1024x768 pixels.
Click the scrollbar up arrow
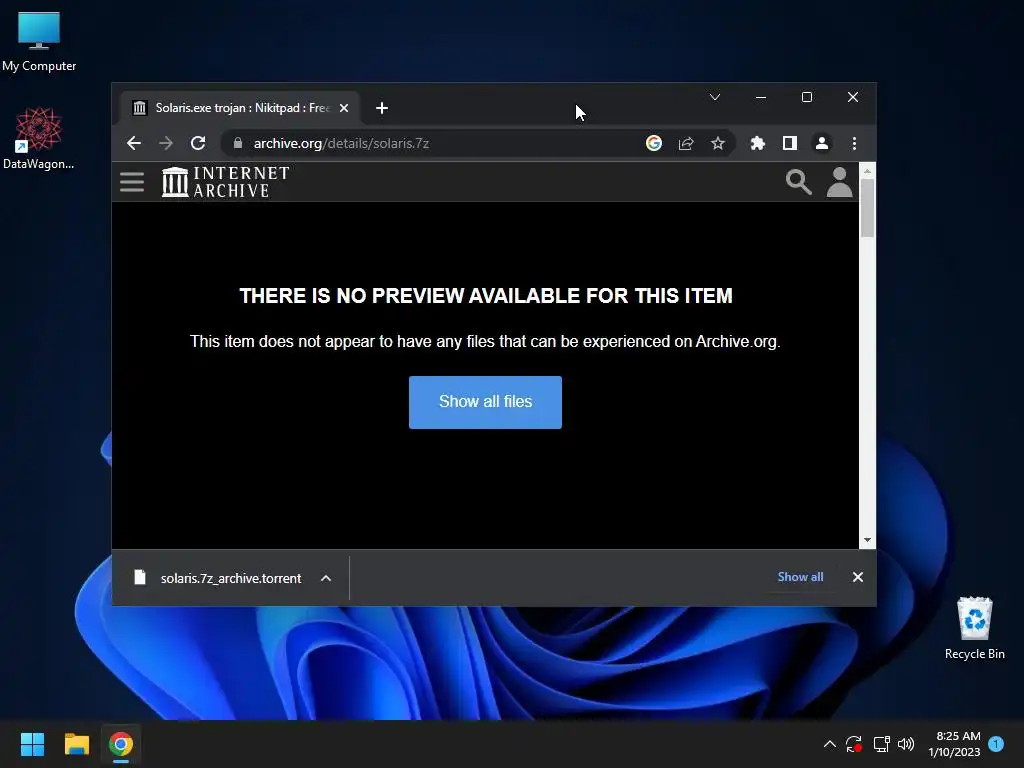tap(867, 171)
